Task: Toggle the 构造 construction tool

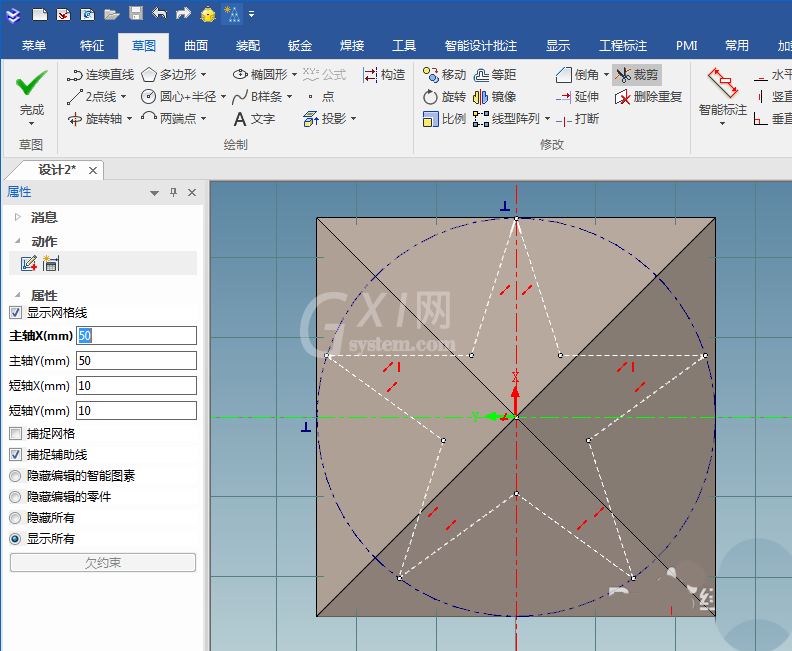Action: (384, 75)
